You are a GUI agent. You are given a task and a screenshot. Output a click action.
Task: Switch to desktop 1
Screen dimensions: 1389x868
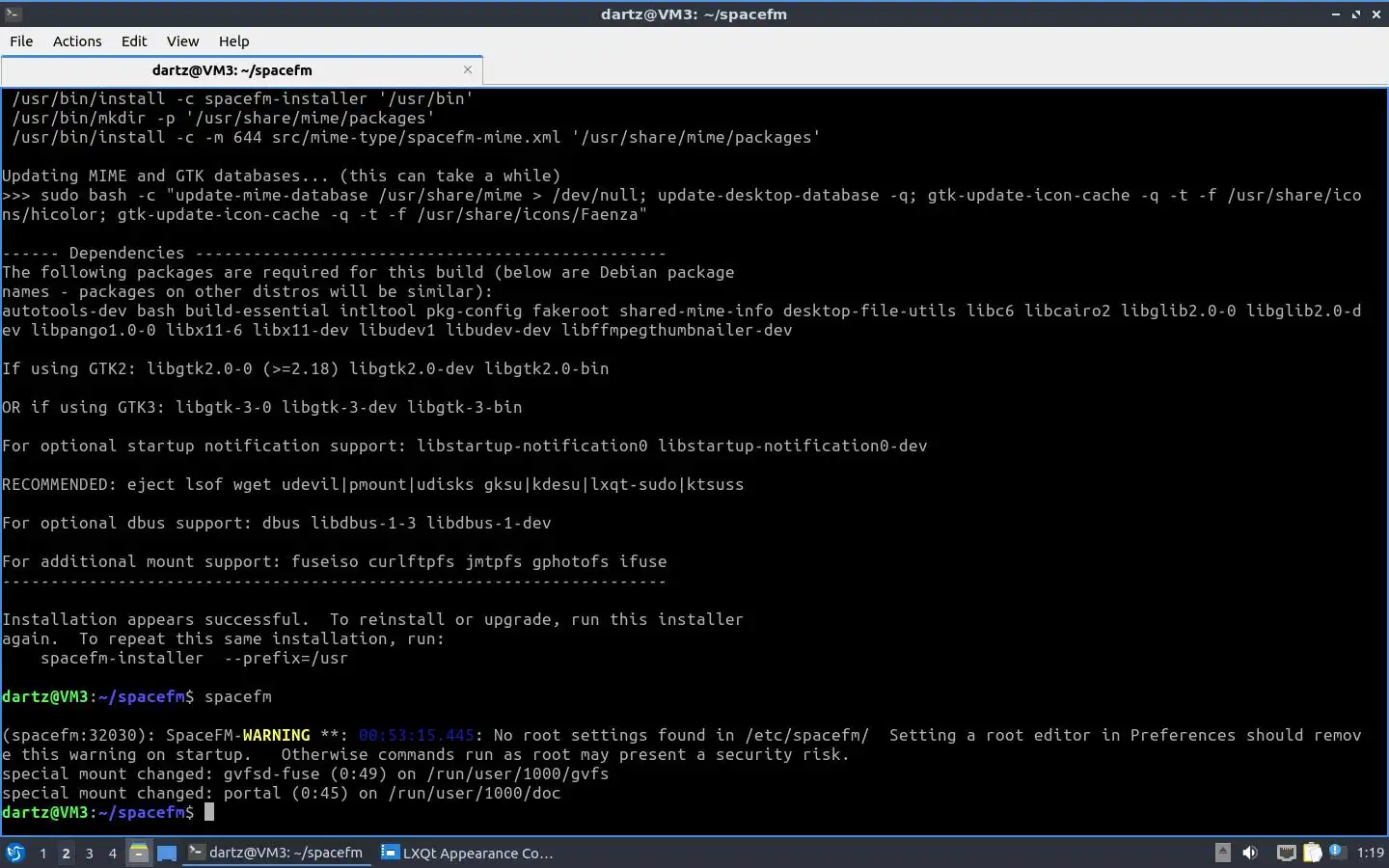click(42, 853)
